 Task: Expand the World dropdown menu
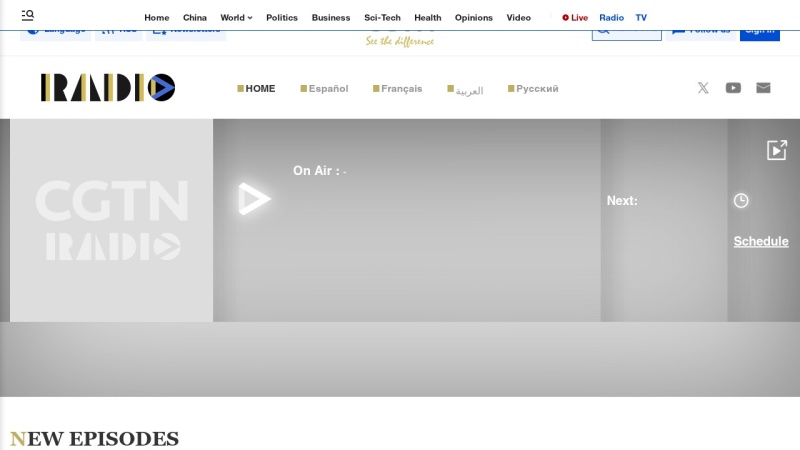coord(236,17)
